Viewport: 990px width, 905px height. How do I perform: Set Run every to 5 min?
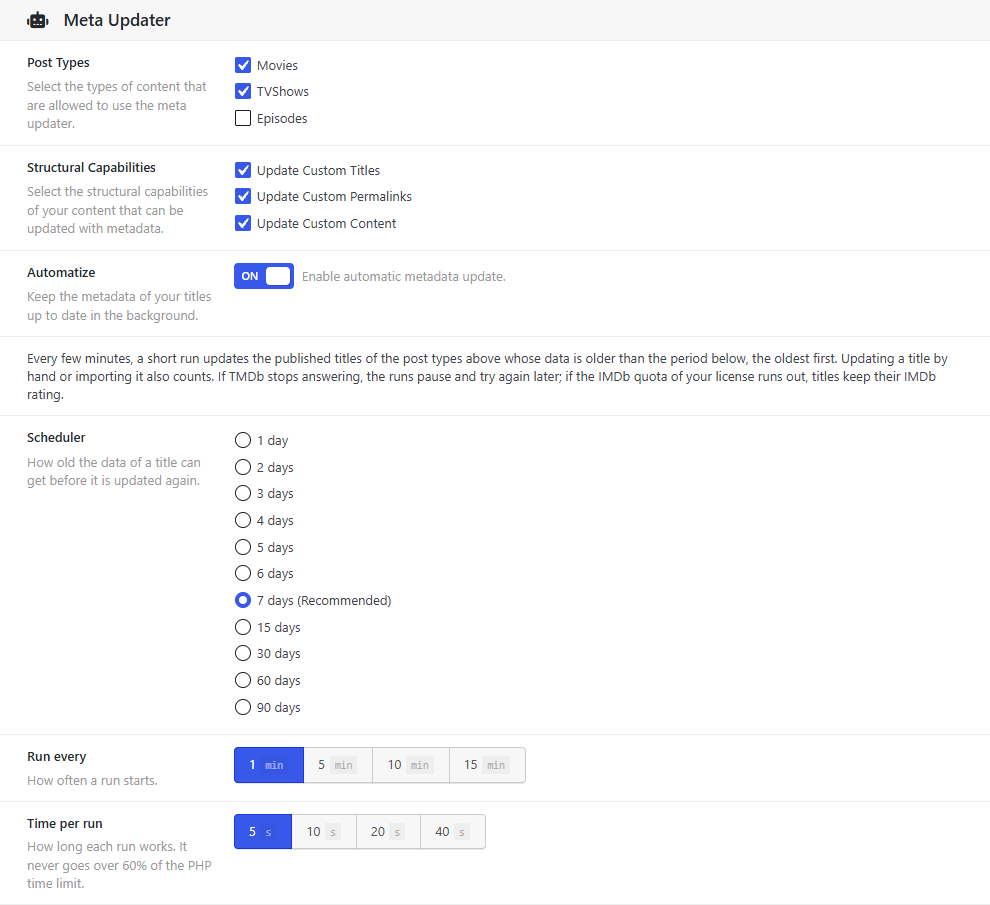click(x=338, y=765)
